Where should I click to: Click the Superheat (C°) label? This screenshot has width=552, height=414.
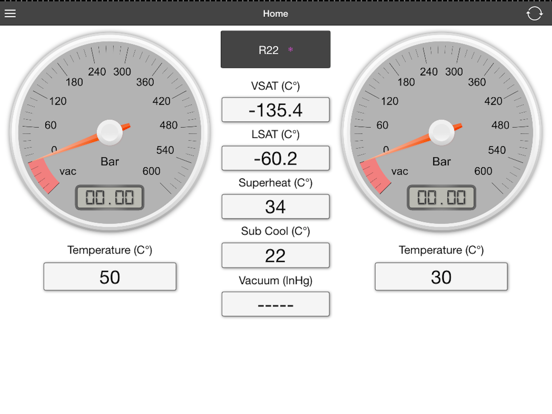coord(275,183)
